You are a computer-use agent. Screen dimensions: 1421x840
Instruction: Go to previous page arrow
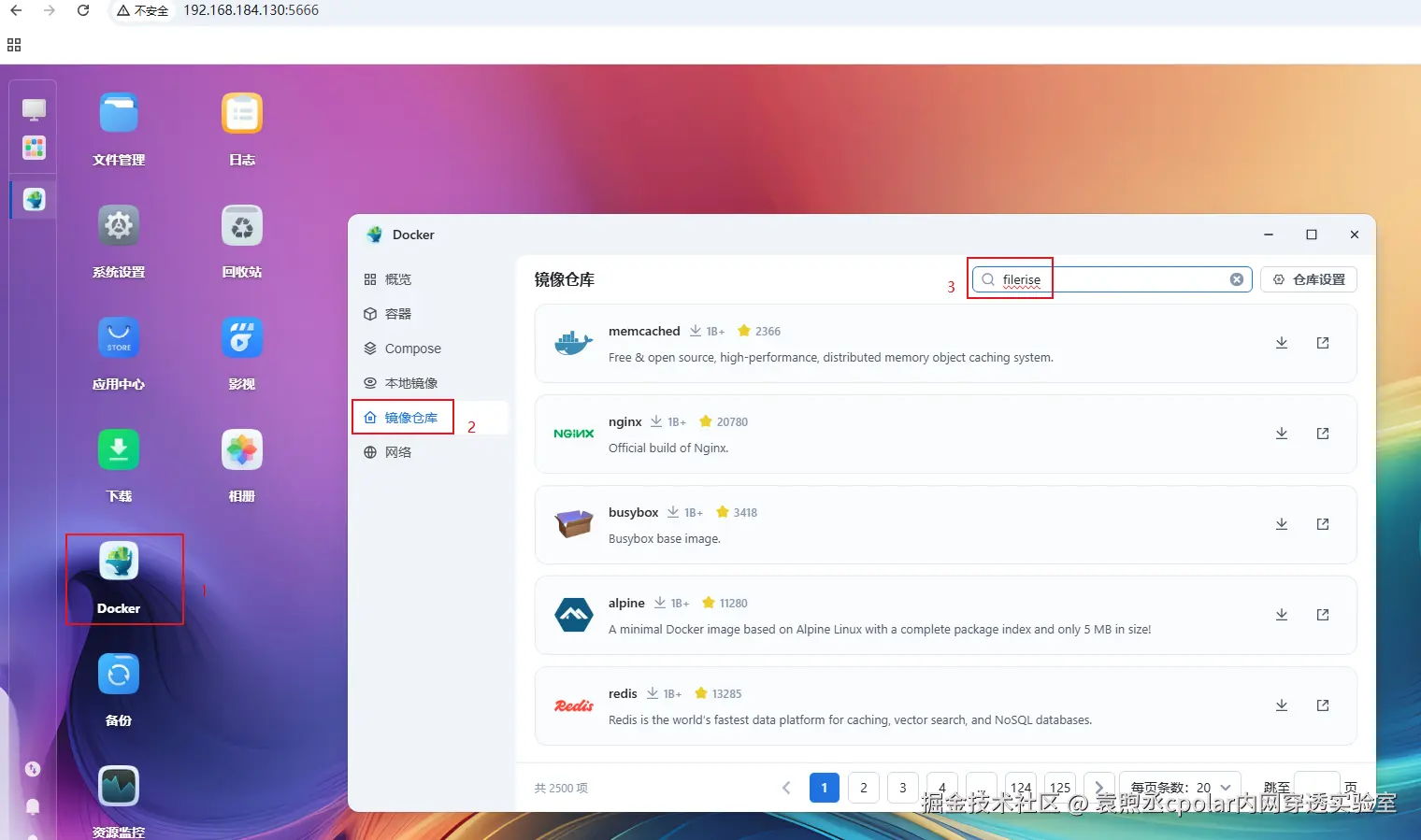tap(786, 788)
